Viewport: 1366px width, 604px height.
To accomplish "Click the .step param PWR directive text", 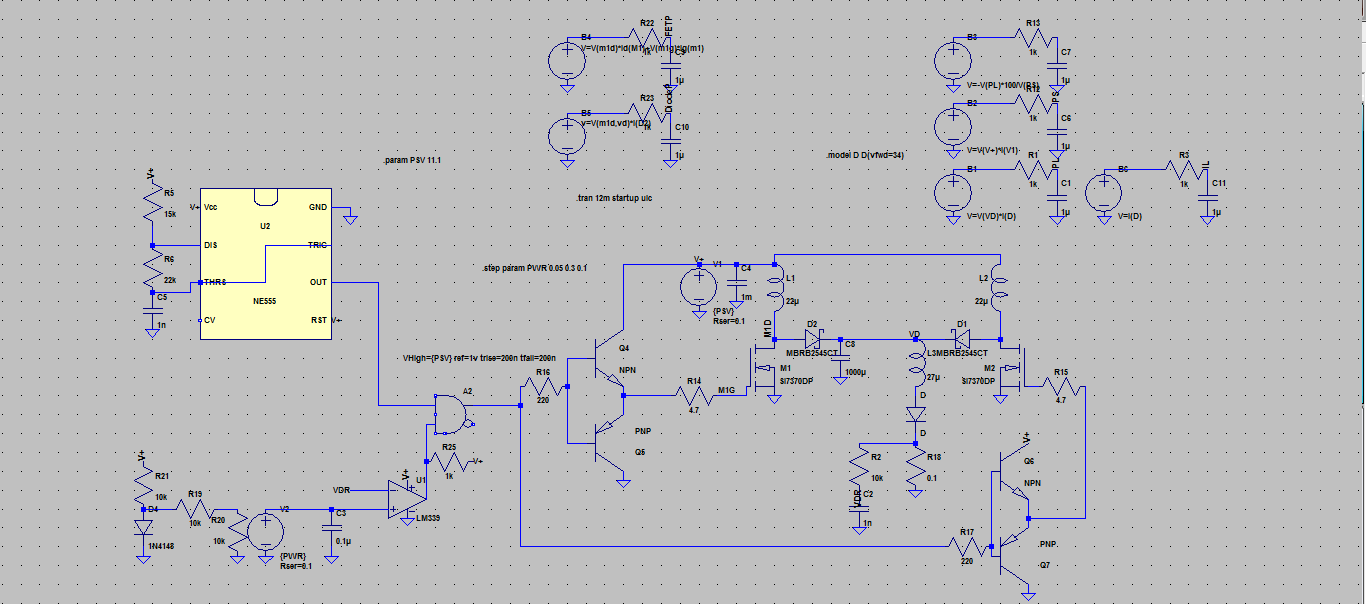I will [x=534, y=269].
